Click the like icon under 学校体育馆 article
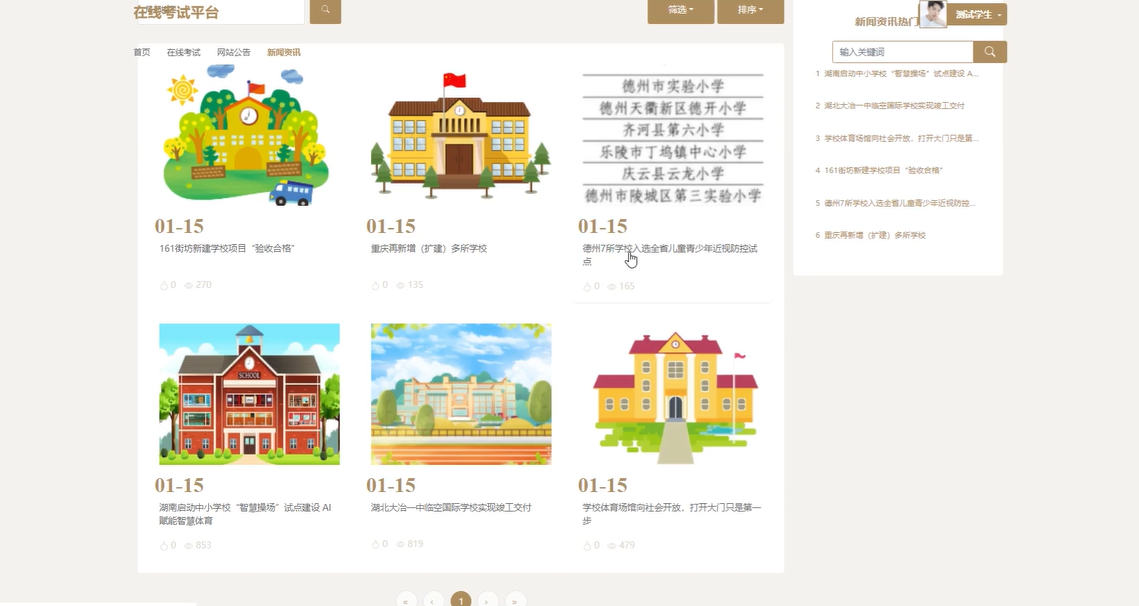This screenshot has width=1139, height=606. [587, 545]
